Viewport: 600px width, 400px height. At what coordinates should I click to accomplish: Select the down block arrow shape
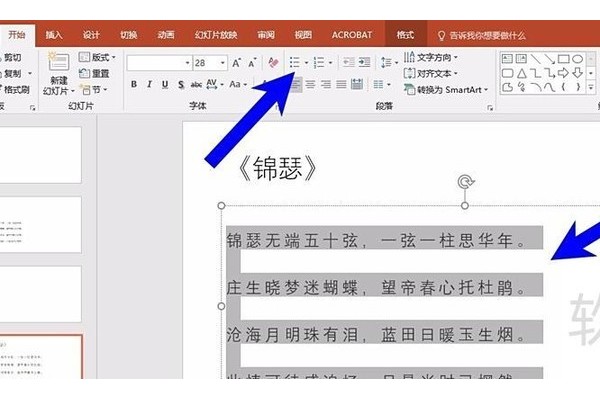(x=577, y=73)
